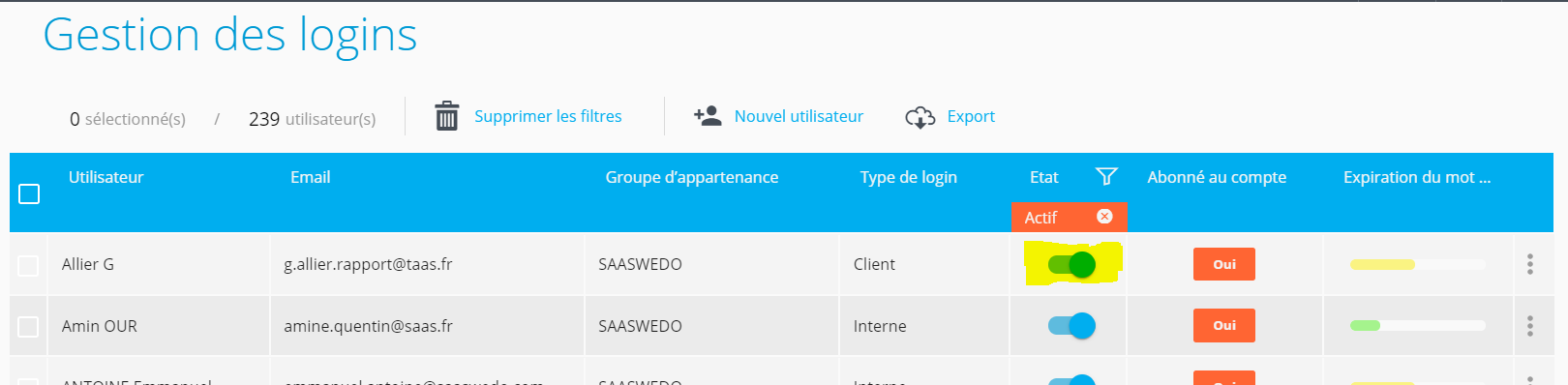Sort by the Abonné au compte header

[x=1217, y=177]
